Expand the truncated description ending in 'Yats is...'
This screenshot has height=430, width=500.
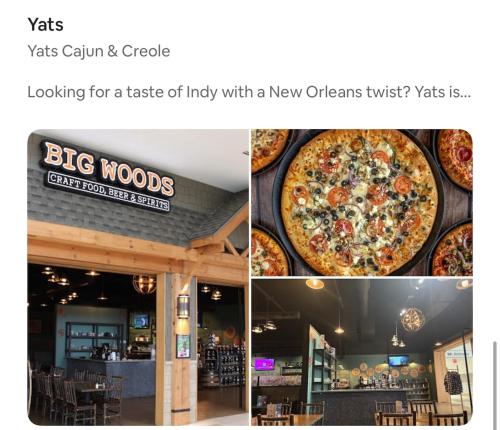[x=249, y=92]
